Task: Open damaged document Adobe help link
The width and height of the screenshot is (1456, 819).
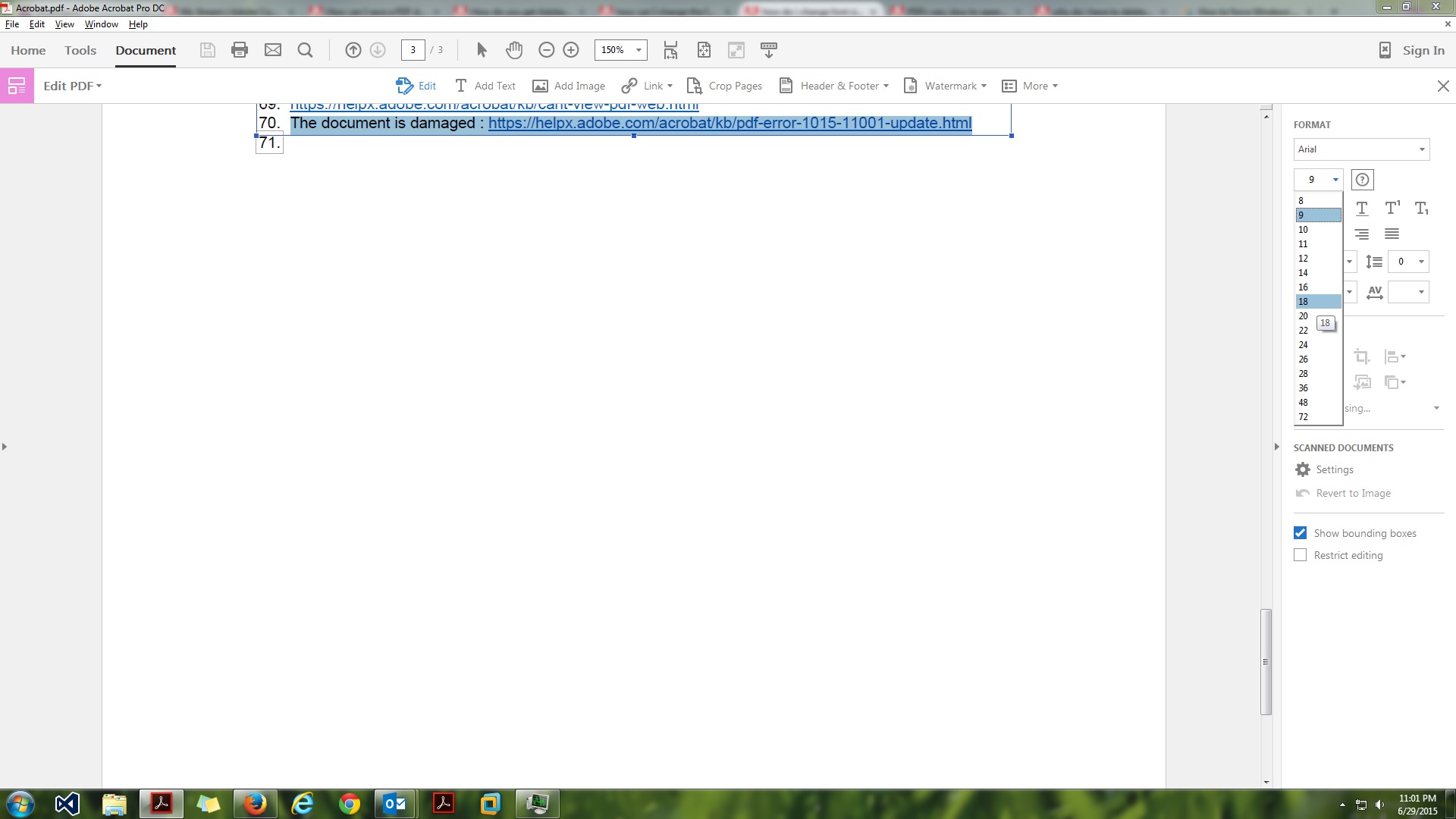Action: pos(729,122)
